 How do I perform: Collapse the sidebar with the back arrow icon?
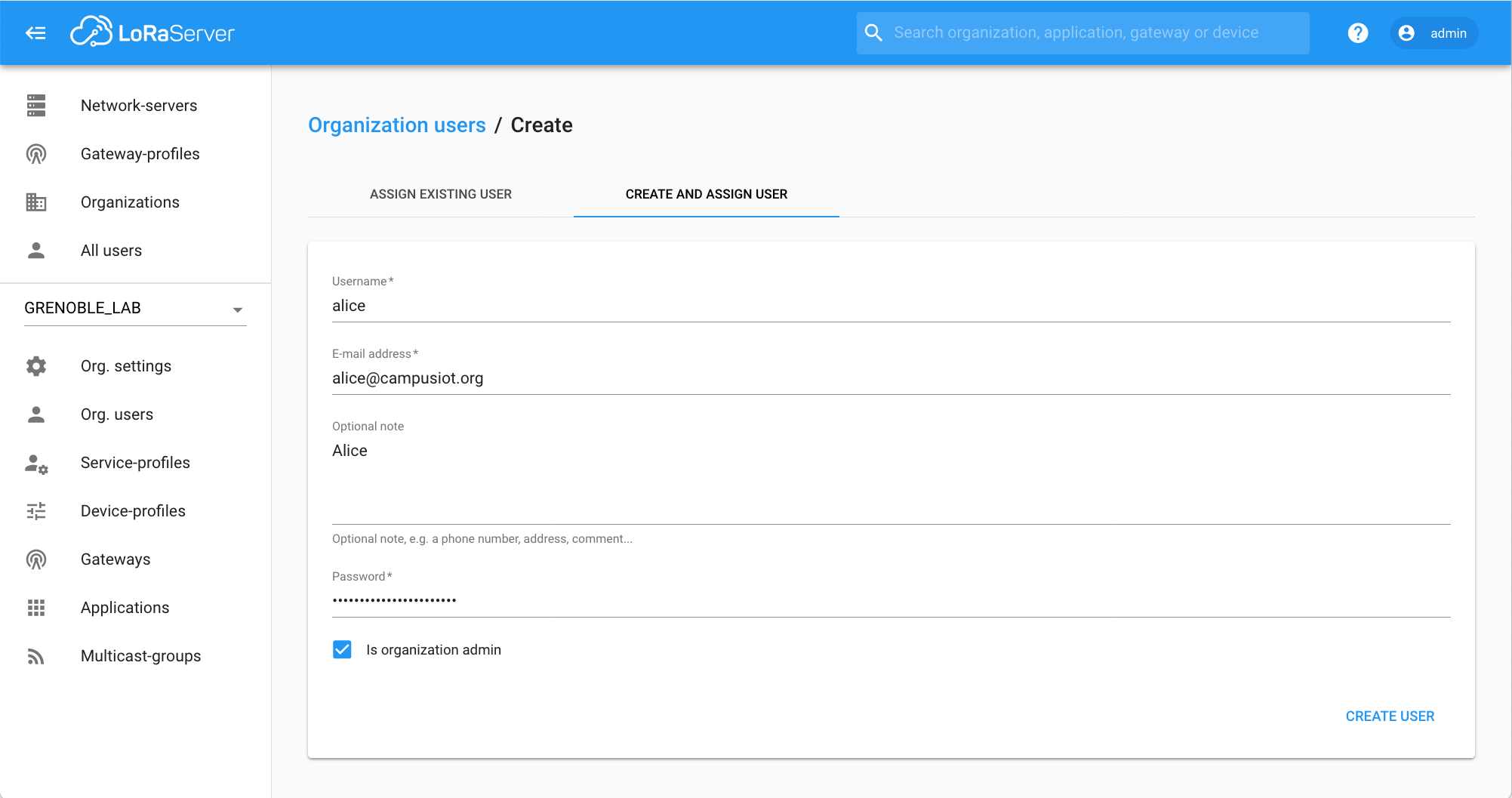(x=35, y=33)
